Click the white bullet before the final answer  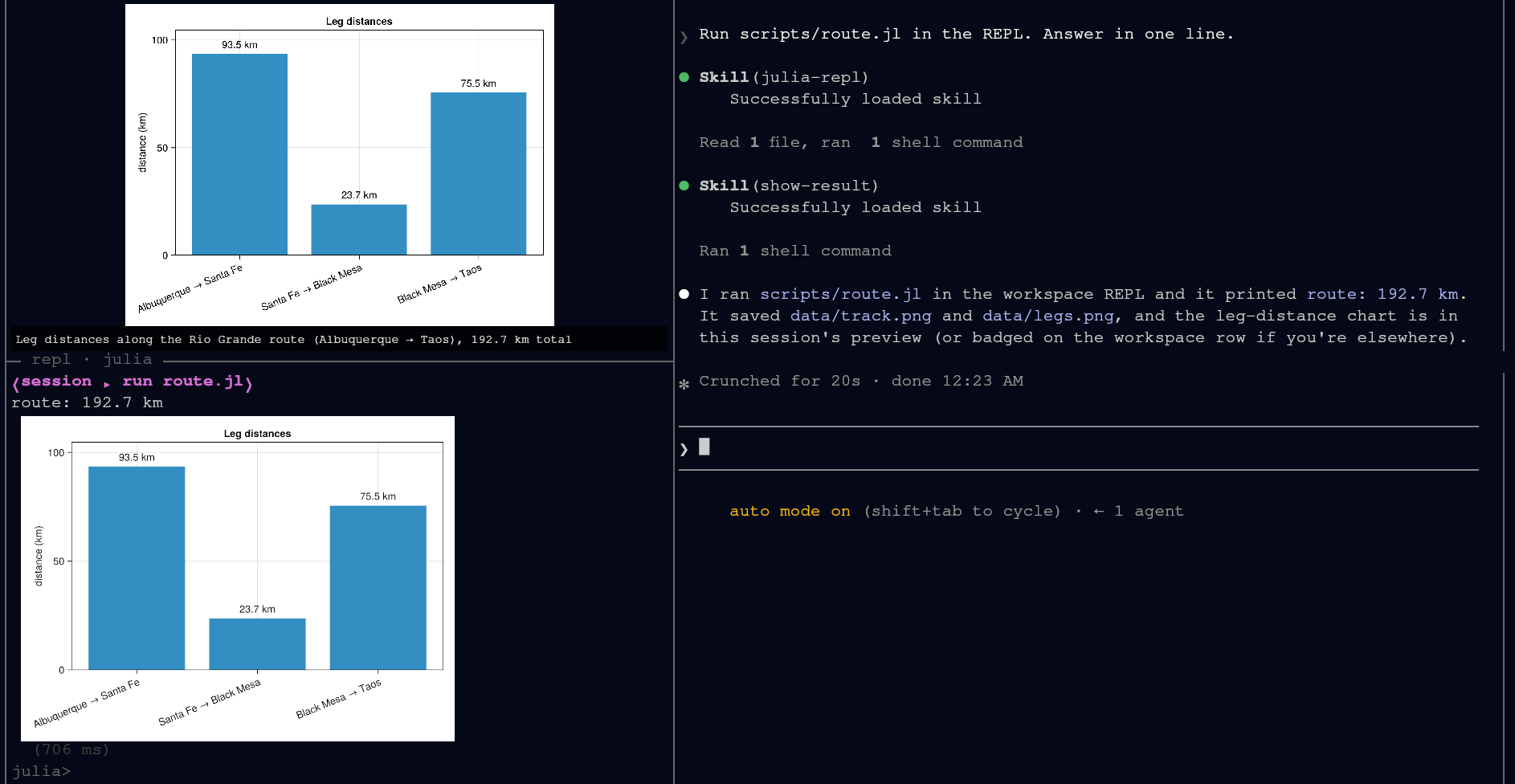click(684, 294)
